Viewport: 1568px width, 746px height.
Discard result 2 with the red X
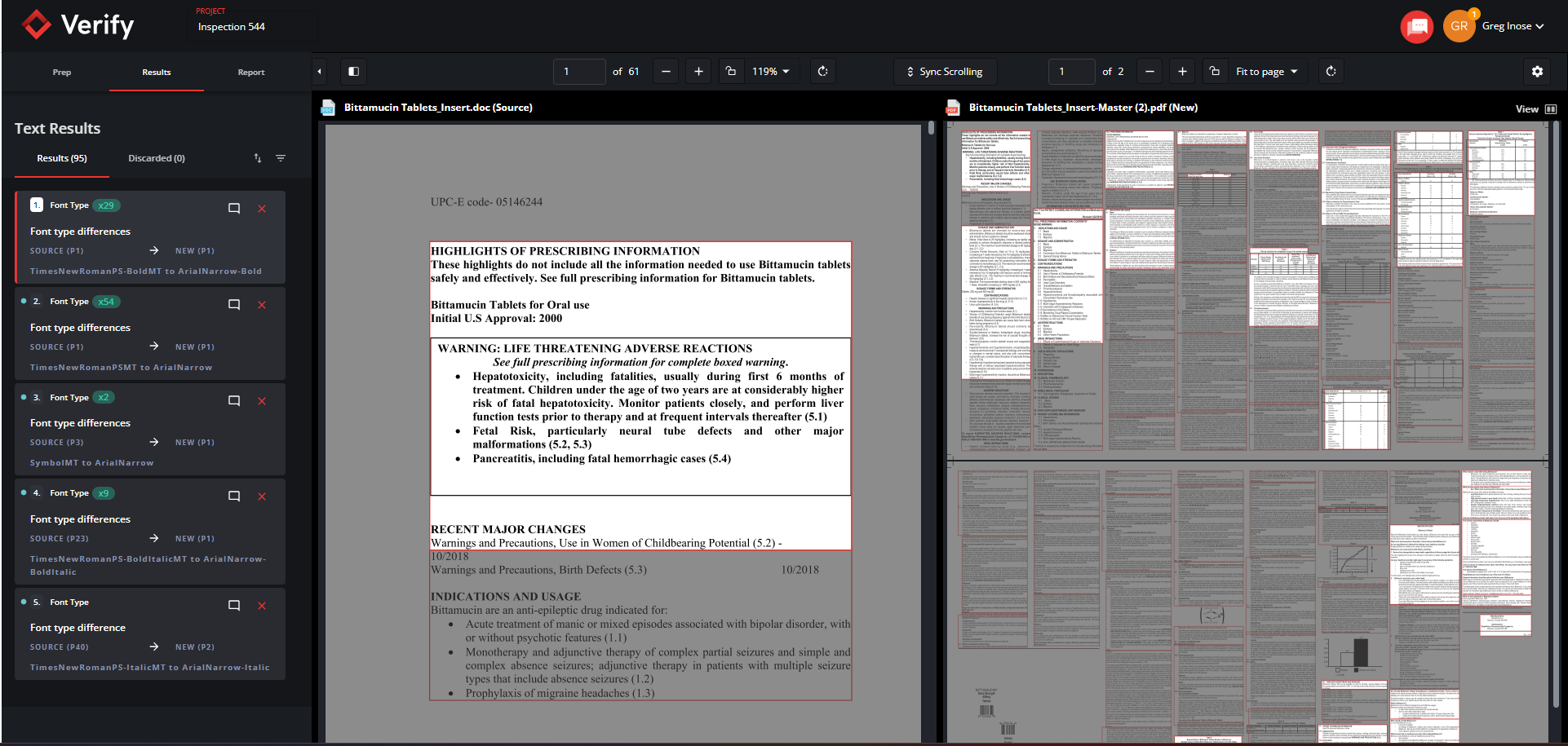[x=262, y=305]
